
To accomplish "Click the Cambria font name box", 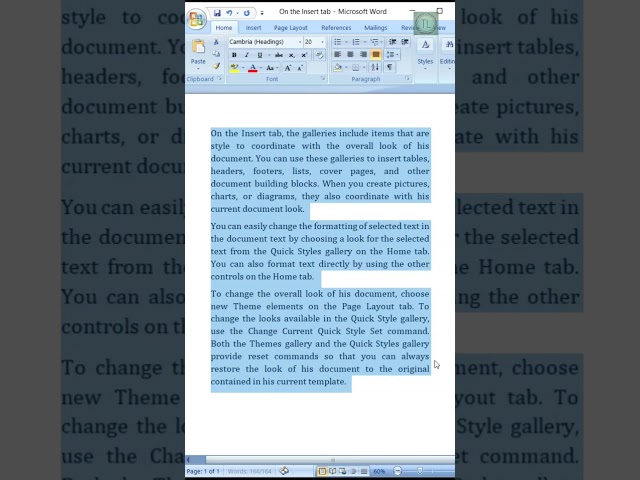I will click(x=262, y=42).
